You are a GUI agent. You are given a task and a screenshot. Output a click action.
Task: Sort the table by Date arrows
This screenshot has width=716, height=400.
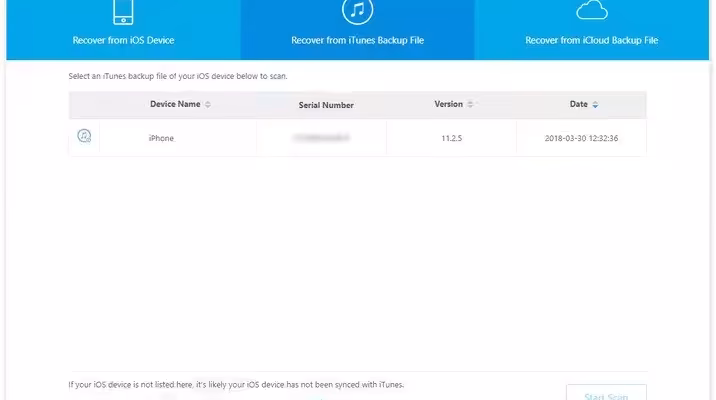coord(595,105)
